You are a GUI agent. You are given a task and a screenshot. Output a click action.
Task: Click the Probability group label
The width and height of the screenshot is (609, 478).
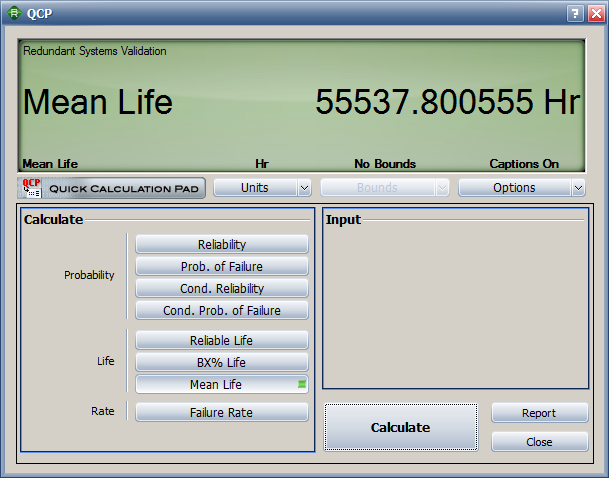[x=89, y=275]
